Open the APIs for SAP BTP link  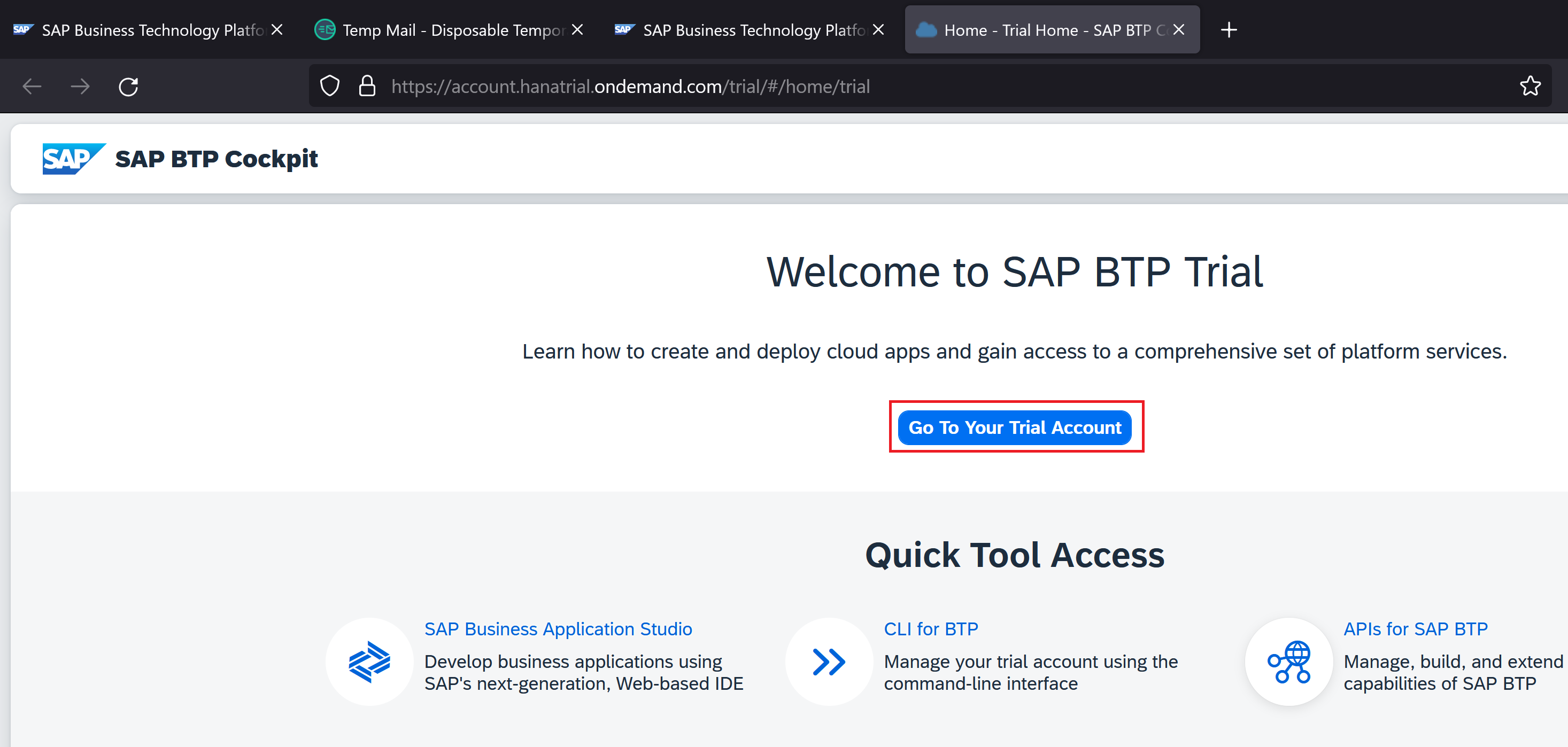coord(1415,629)
